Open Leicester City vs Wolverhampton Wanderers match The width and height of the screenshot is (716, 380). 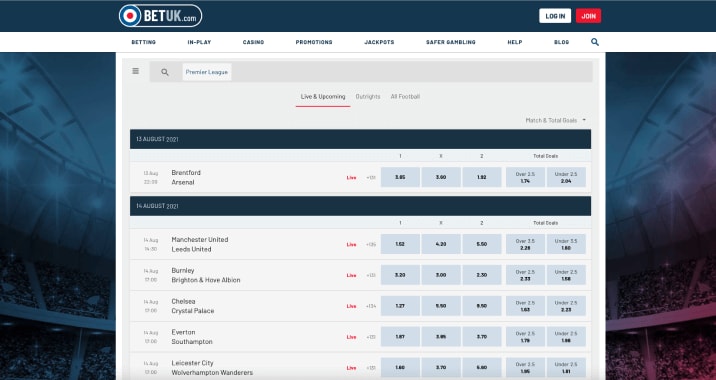tap(212, 368)
